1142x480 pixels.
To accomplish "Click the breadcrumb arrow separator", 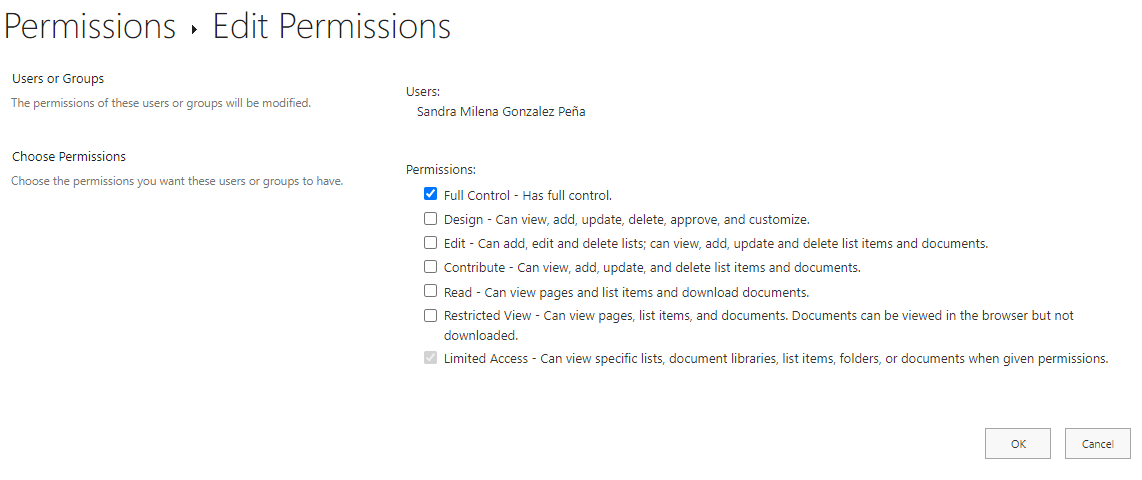I will pyautogui.click(x=194, y=30).
